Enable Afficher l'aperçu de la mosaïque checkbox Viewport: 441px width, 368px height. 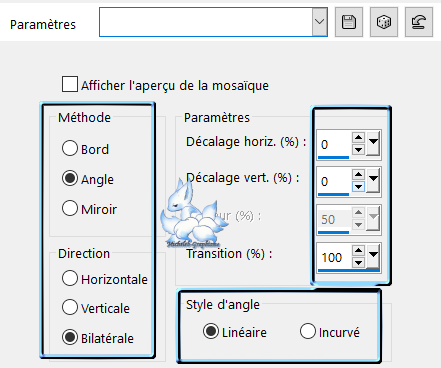70,84
